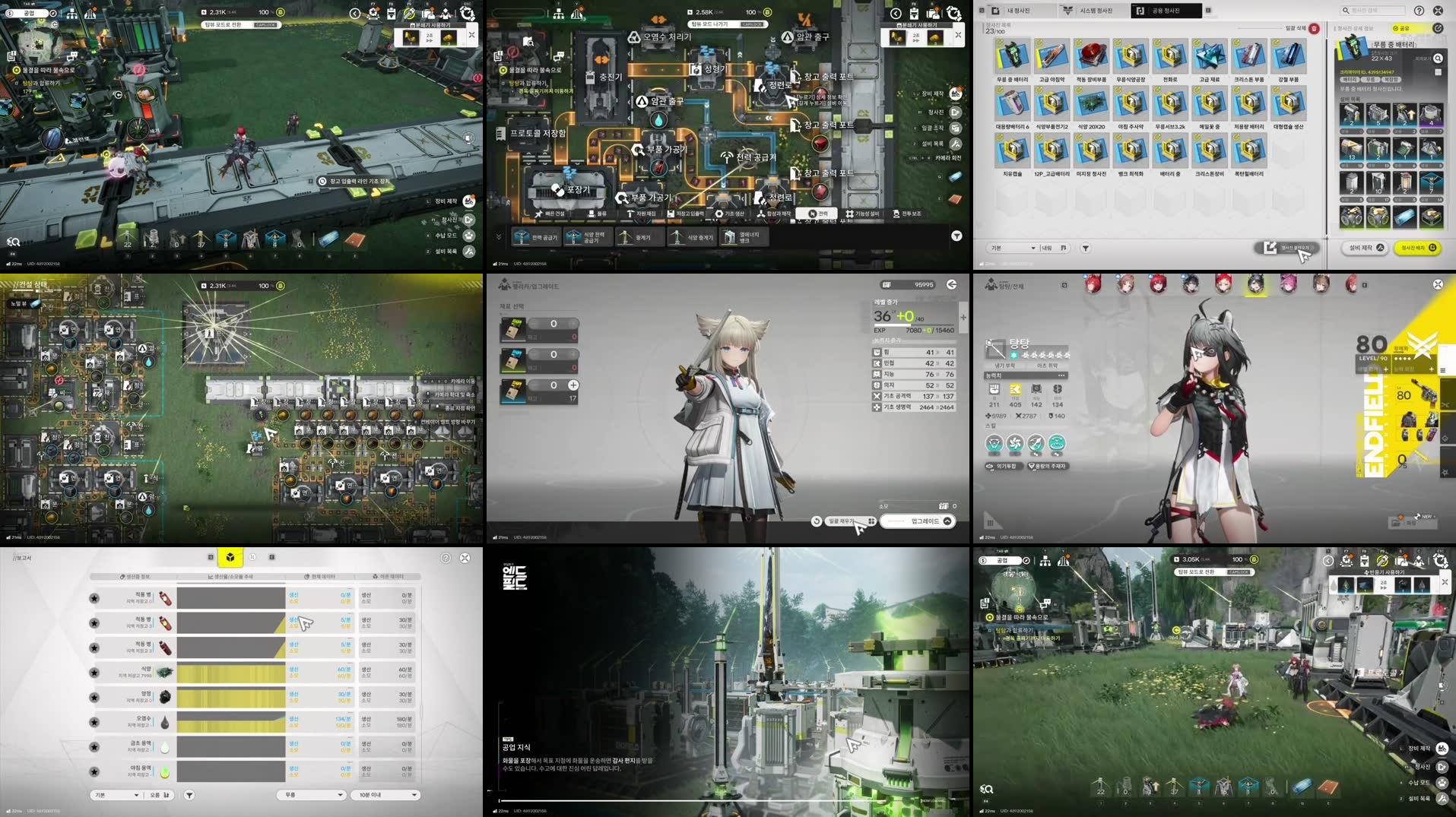Favorite the 아침 용액 row star
Image resolution: width=1456 pixels, height=817 pixels.
94,771
